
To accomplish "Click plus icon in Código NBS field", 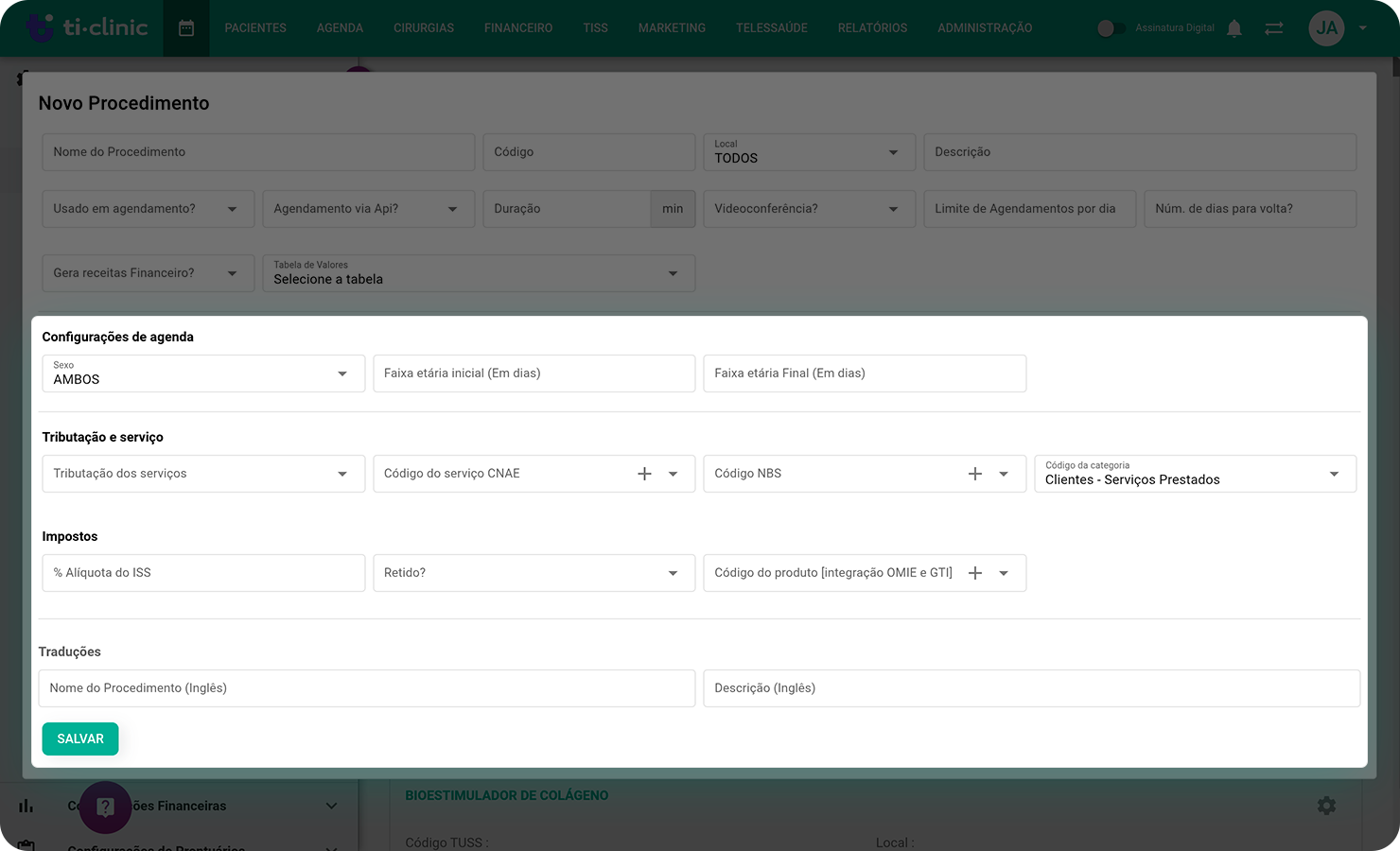I will pos(975,474).
